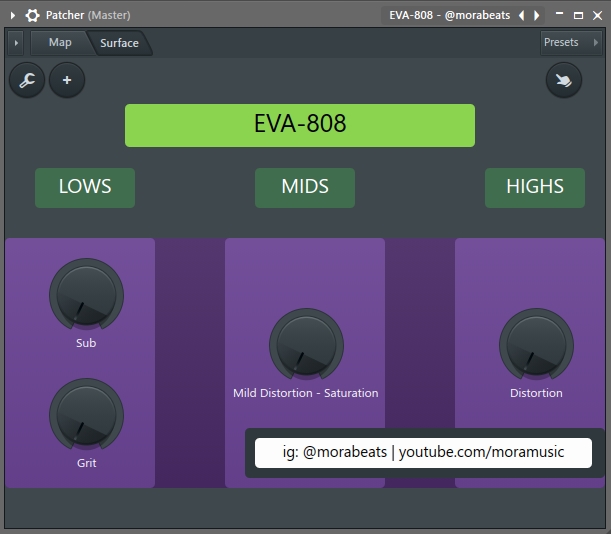Open plugin menu arrow in title bar
The width and height of the screenshot is (611, 534).
[x=12, y=15]
